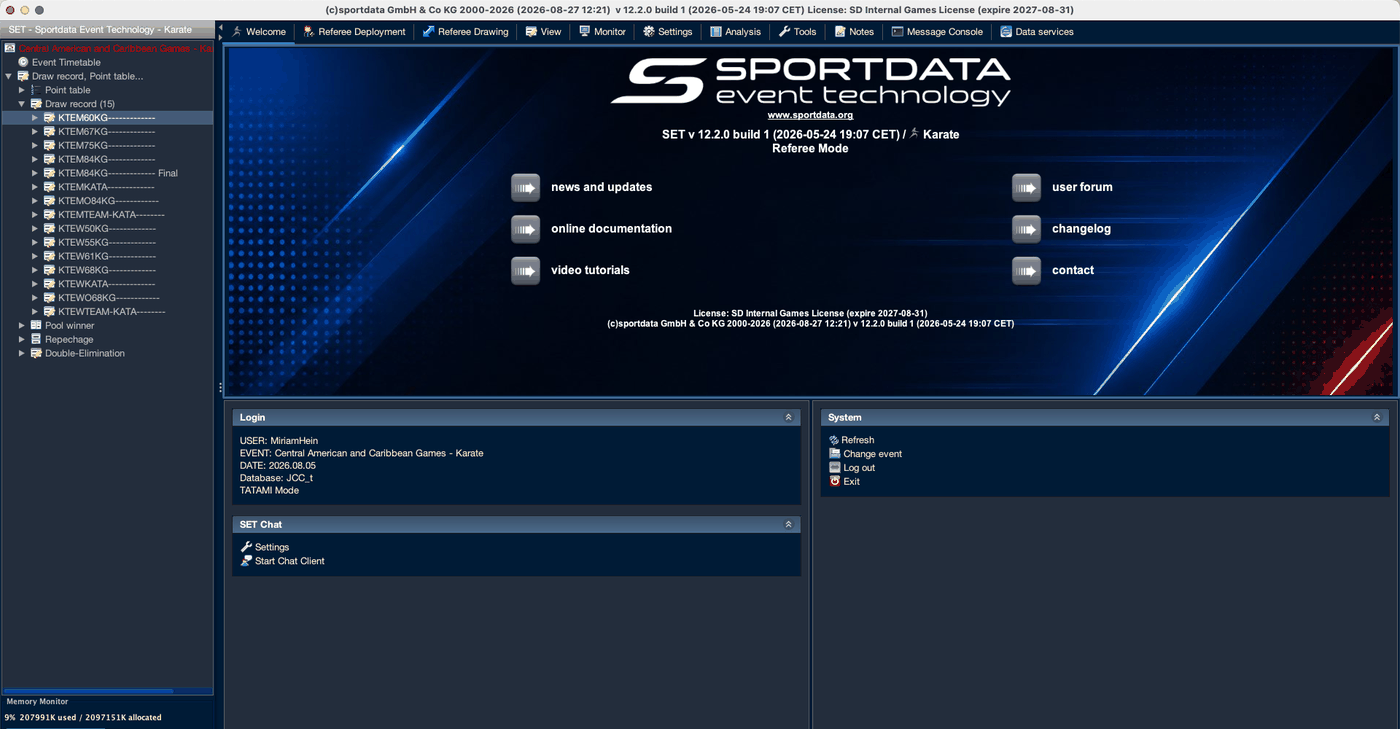The image size is (1400, 729).
Task: Click the arrow icon beside changelog
Action: pyautogui.click(x=1026, y=229)
